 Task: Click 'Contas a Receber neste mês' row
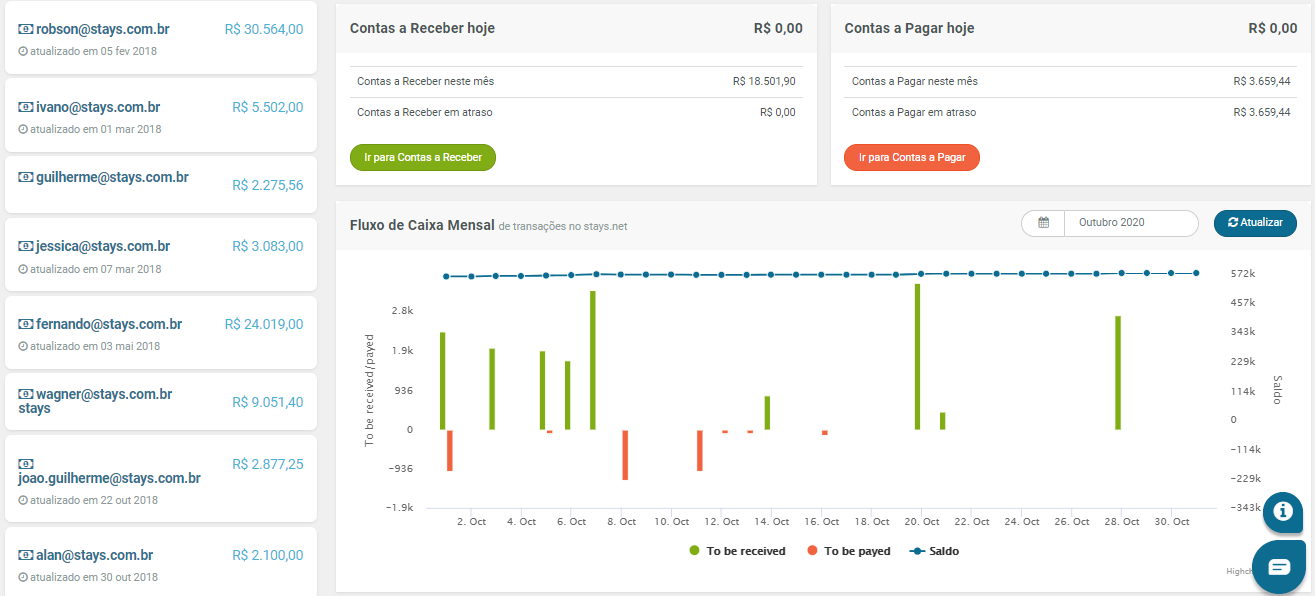(576, 82)
